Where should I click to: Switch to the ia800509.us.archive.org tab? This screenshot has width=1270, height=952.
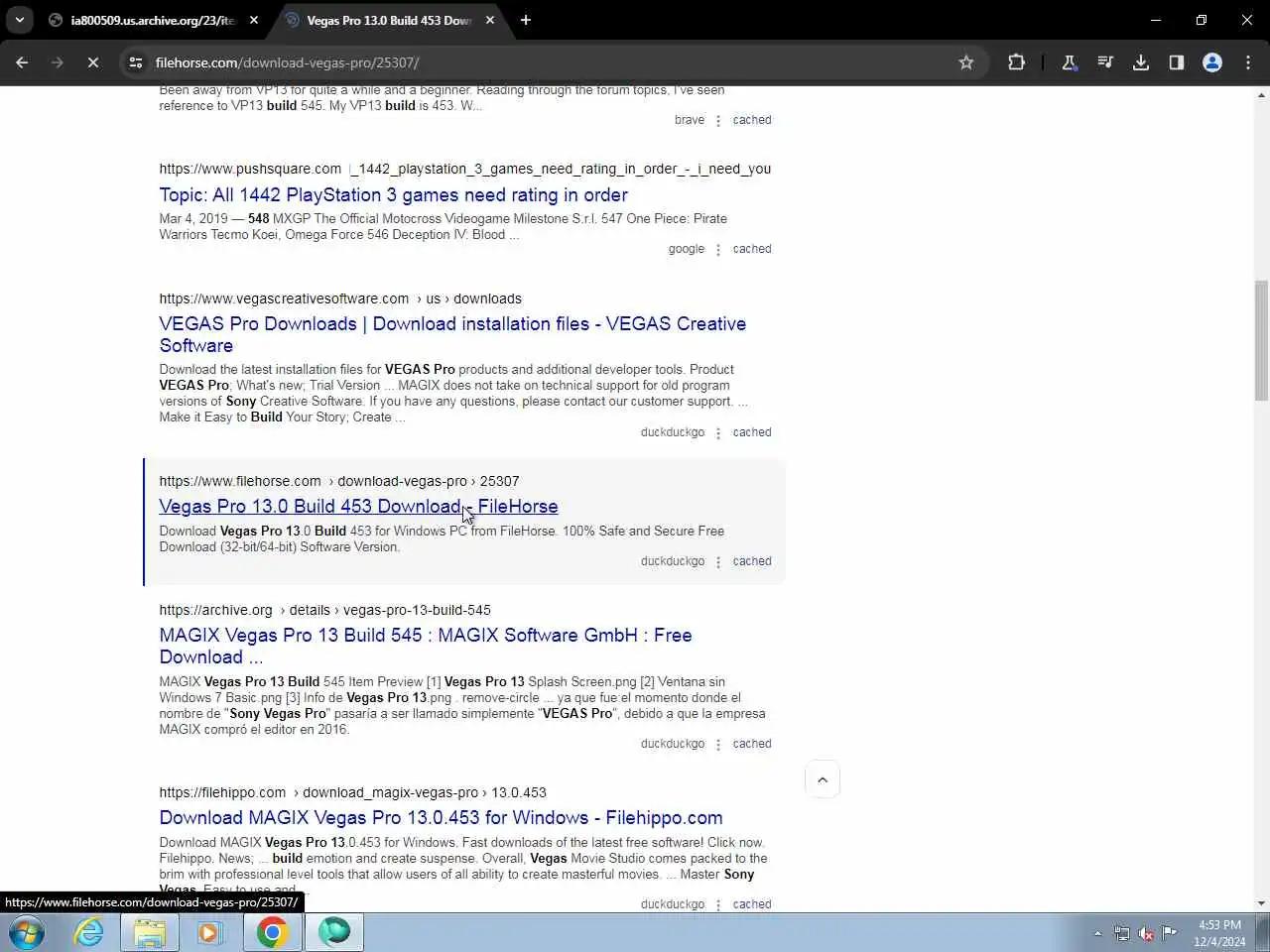[x=153, y=20]
